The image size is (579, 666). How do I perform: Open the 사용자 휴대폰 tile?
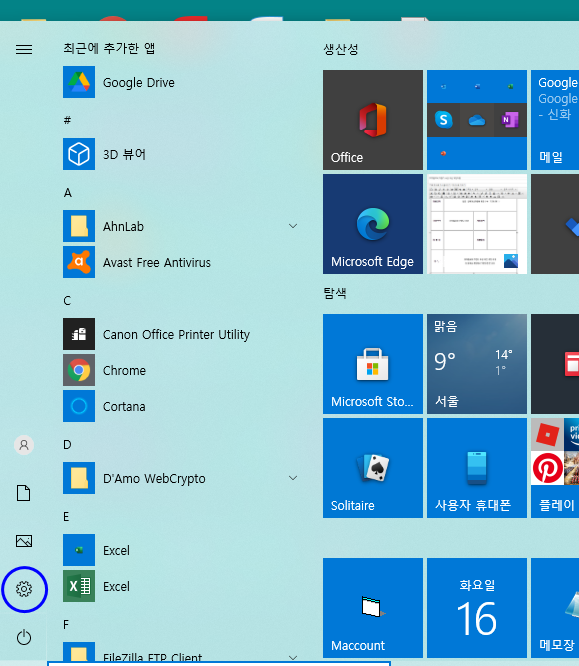tap(477, 468)
